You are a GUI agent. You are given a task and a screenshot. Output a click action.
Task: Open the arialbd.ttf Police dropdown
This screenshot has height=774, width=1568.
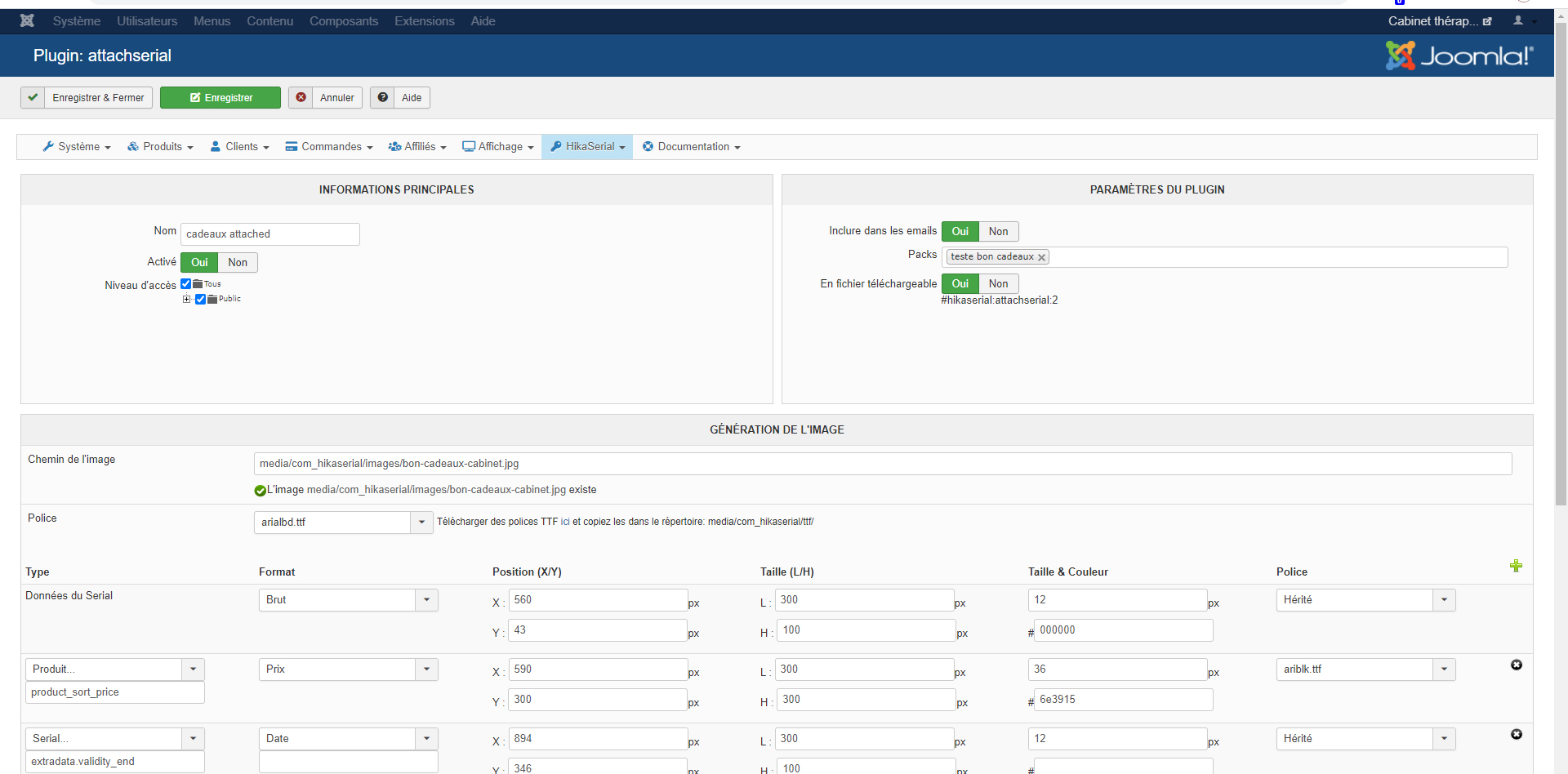coord(421,523)
